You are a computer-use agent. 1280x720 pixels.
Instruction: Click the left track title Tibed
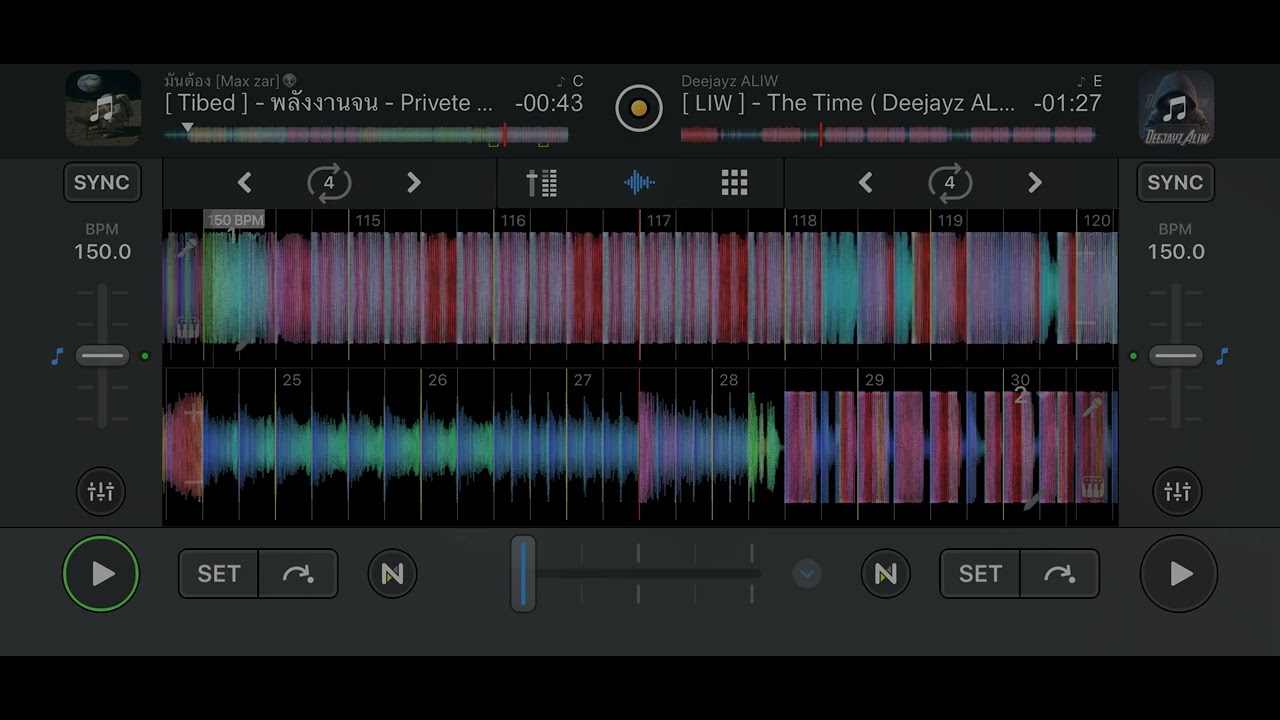point(329,103)
